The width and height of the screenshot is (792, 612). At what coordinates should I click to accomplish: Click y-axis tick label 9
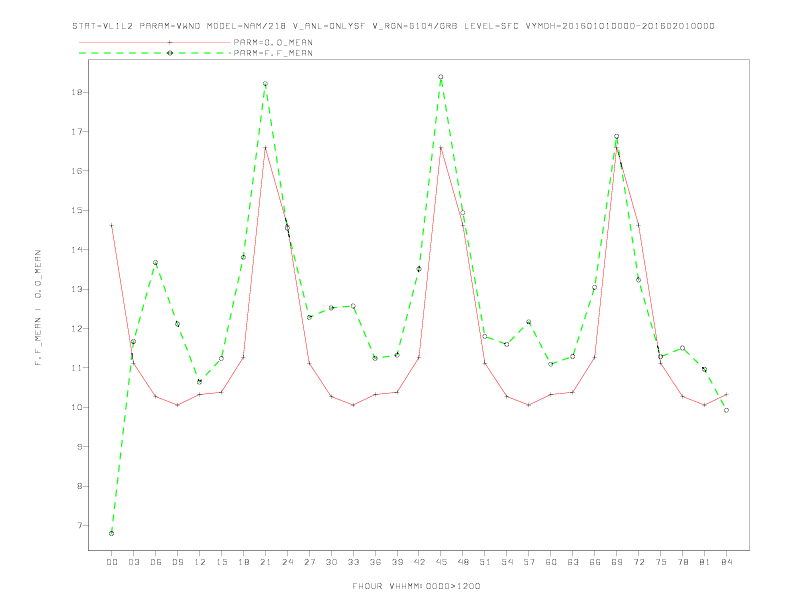80,447
